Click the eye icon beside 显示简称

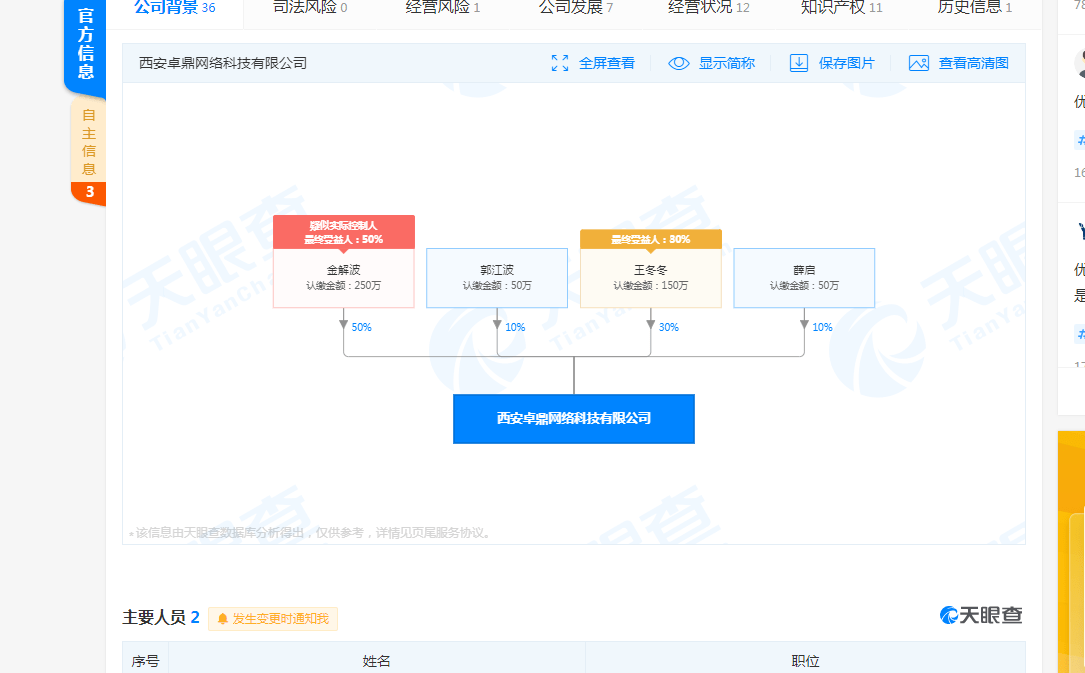679,63
